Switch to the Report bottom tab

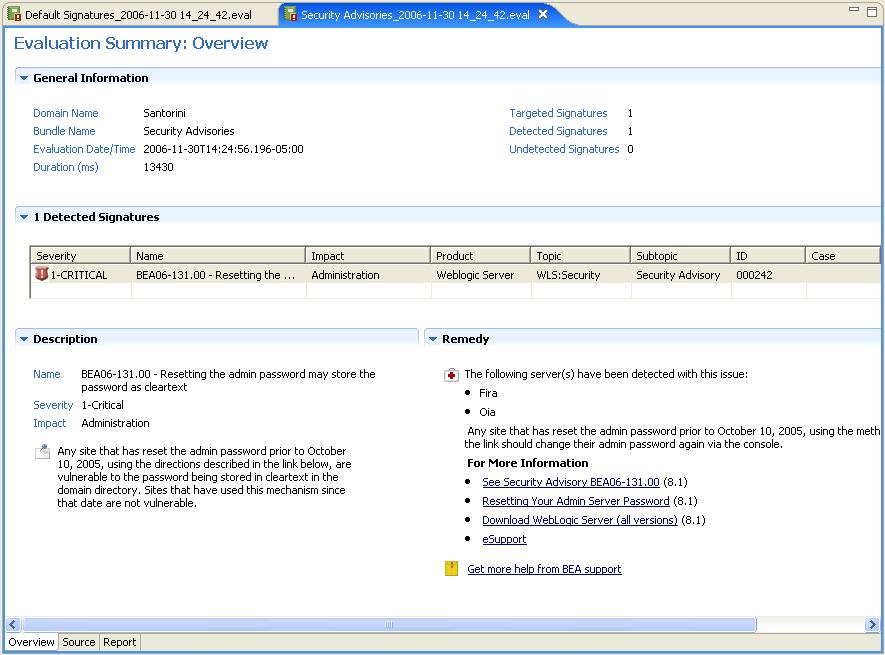click(119, 642)
